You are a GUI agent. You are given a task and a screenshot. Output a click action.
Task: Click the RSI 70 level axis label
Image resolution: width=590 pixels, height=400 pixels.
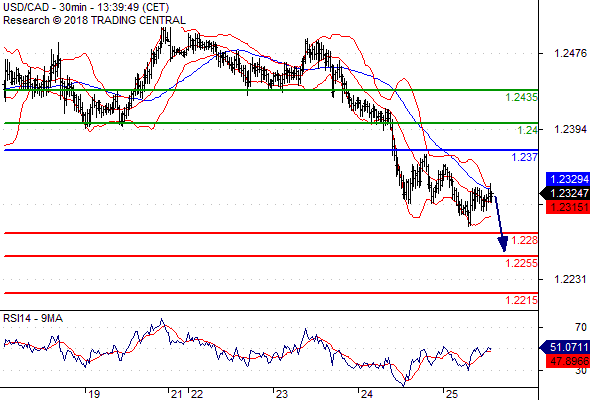(581, 327)
